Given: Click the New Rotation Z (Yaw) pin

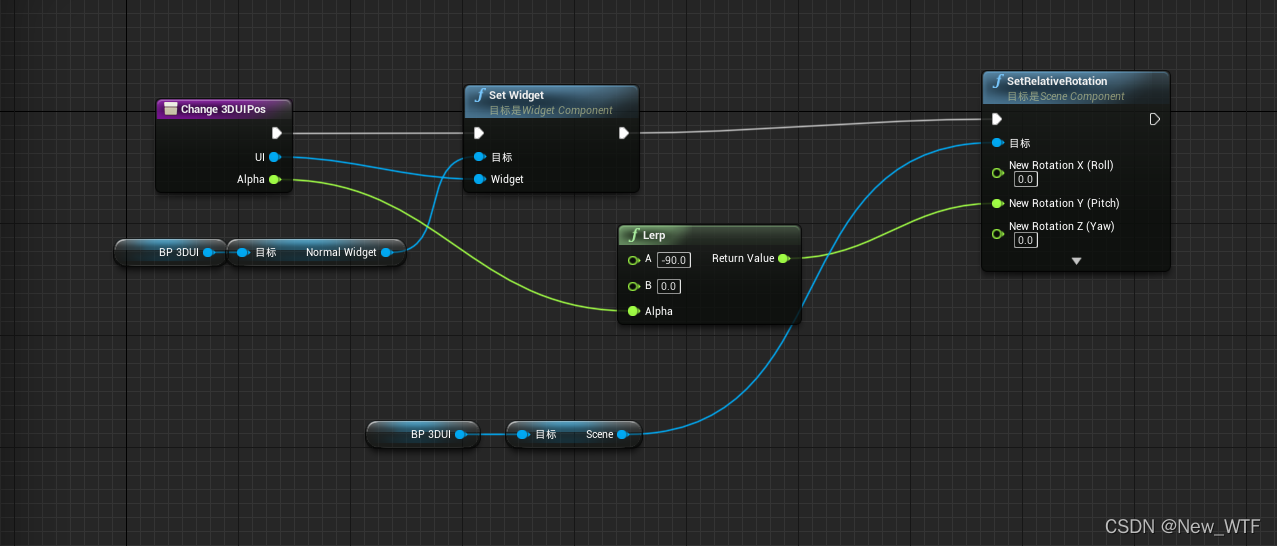Looking at the screenshot, I should (997, 233).
